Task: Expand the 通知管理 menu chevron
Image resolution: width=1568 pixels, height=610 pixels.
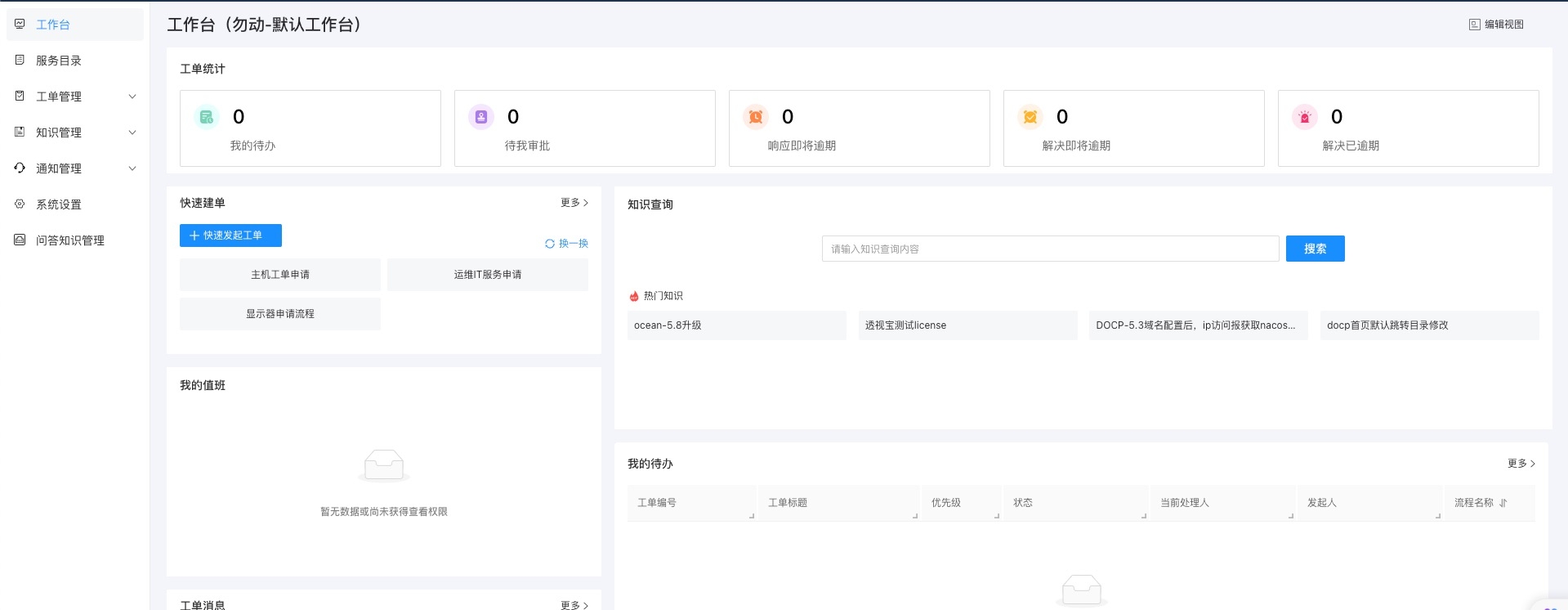Action: [x=132, y=168]
